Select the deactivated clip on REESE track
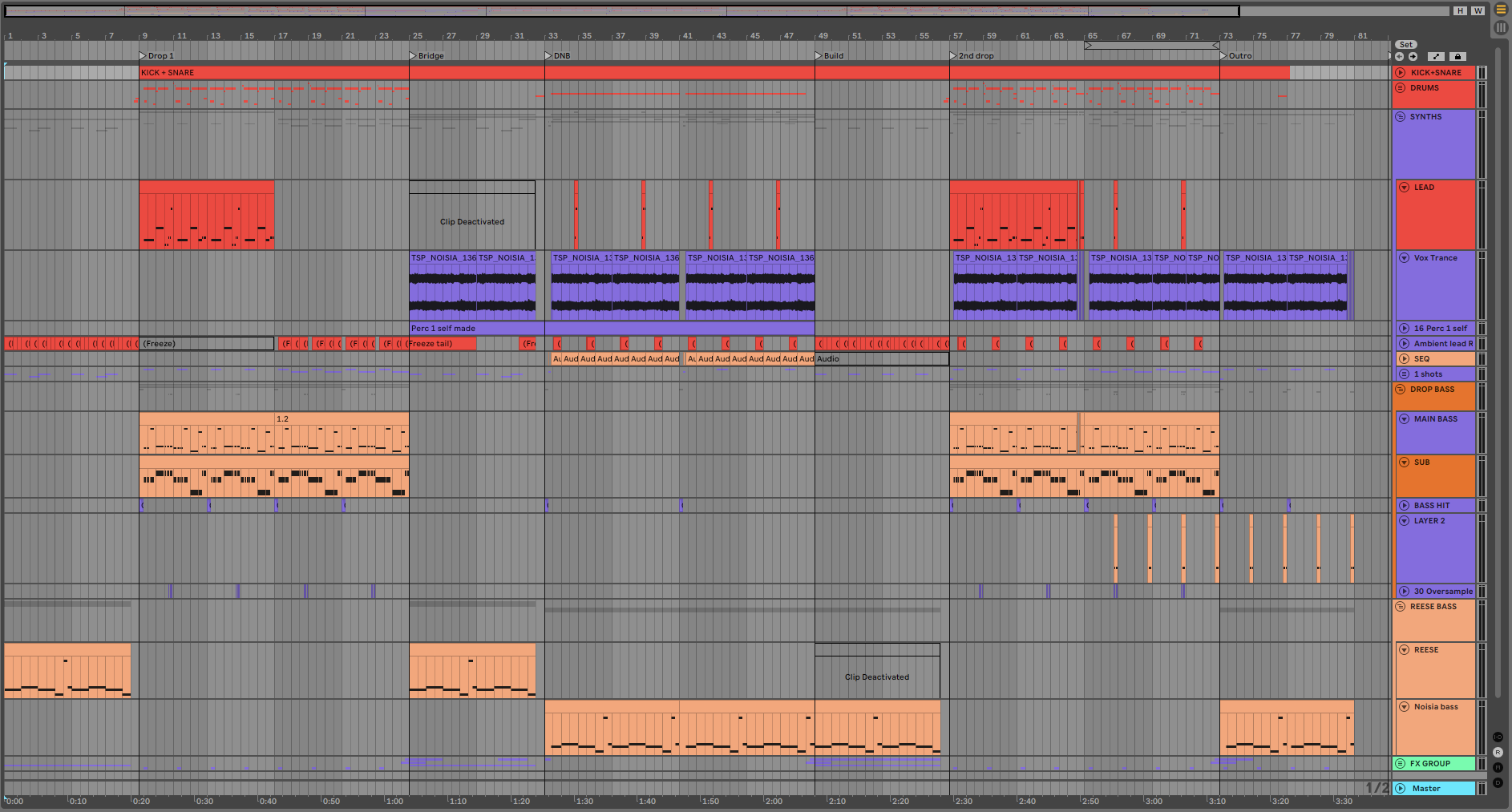Screen dimensions: 1512x812 point(877,671)
